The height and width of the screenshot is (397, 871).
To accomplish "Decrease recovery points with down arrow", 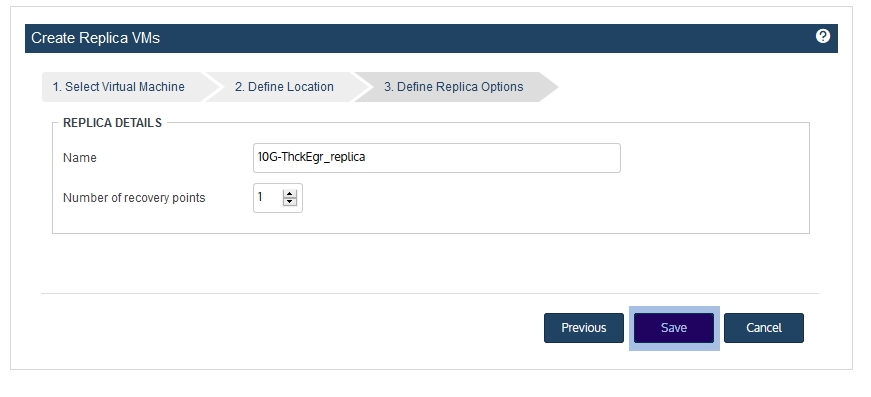I will click(x=289, y=202).
